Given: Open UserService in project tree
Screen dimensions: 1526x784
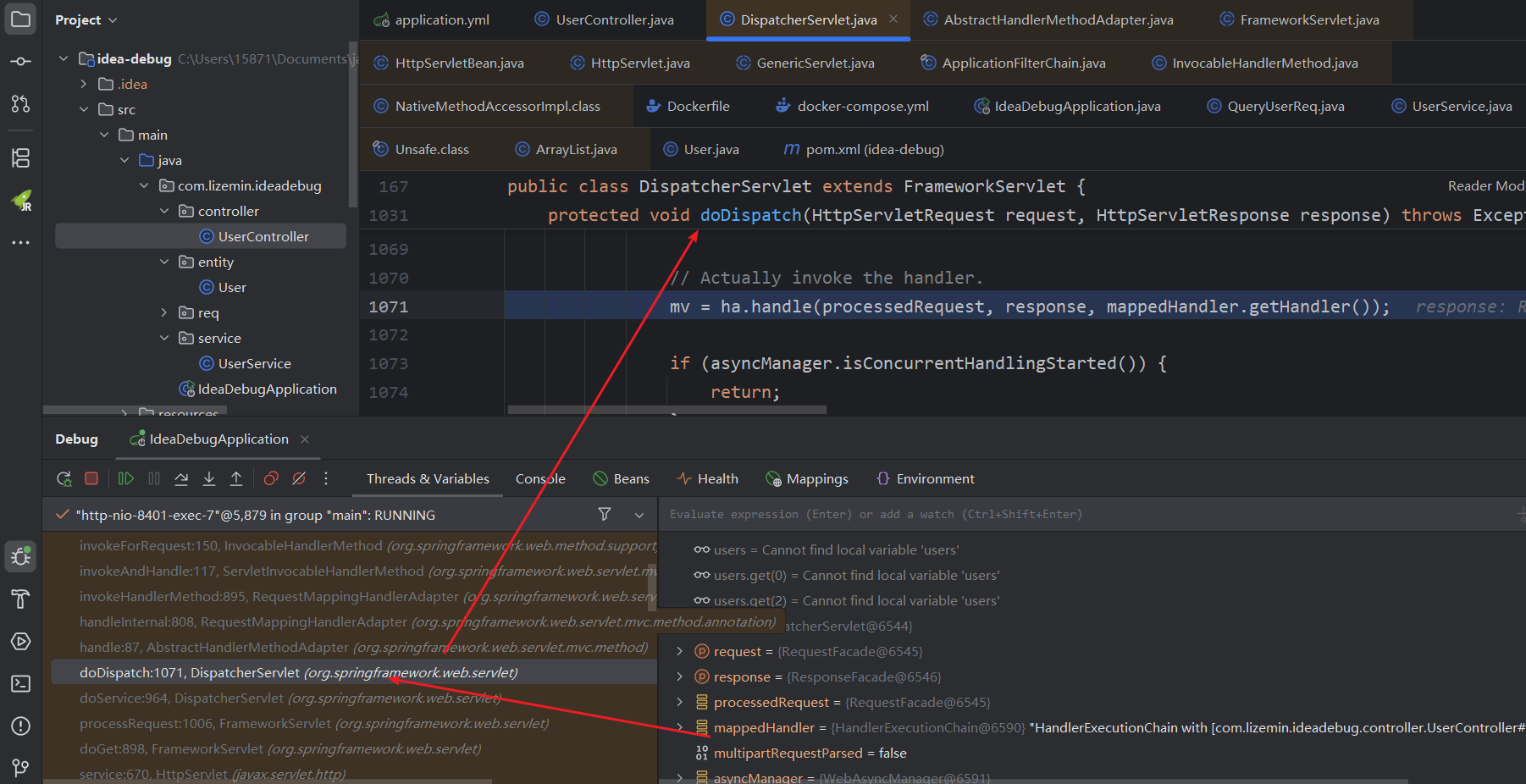Looking at the screenshot, I should [x=254, y=364].
